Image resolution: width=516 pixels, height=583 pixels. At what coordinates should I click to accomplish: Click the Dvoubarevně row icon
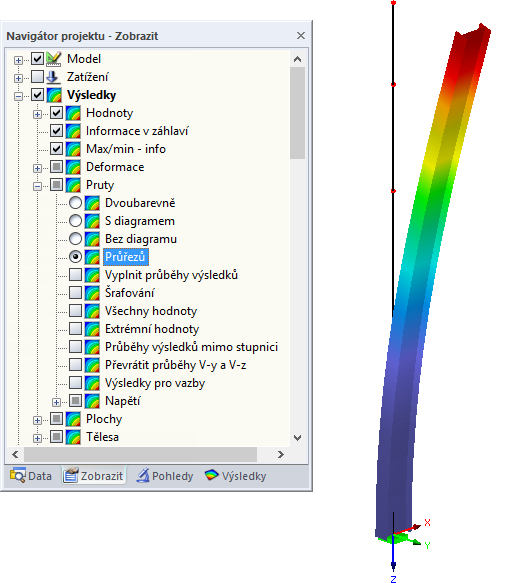tap(92, 203)
